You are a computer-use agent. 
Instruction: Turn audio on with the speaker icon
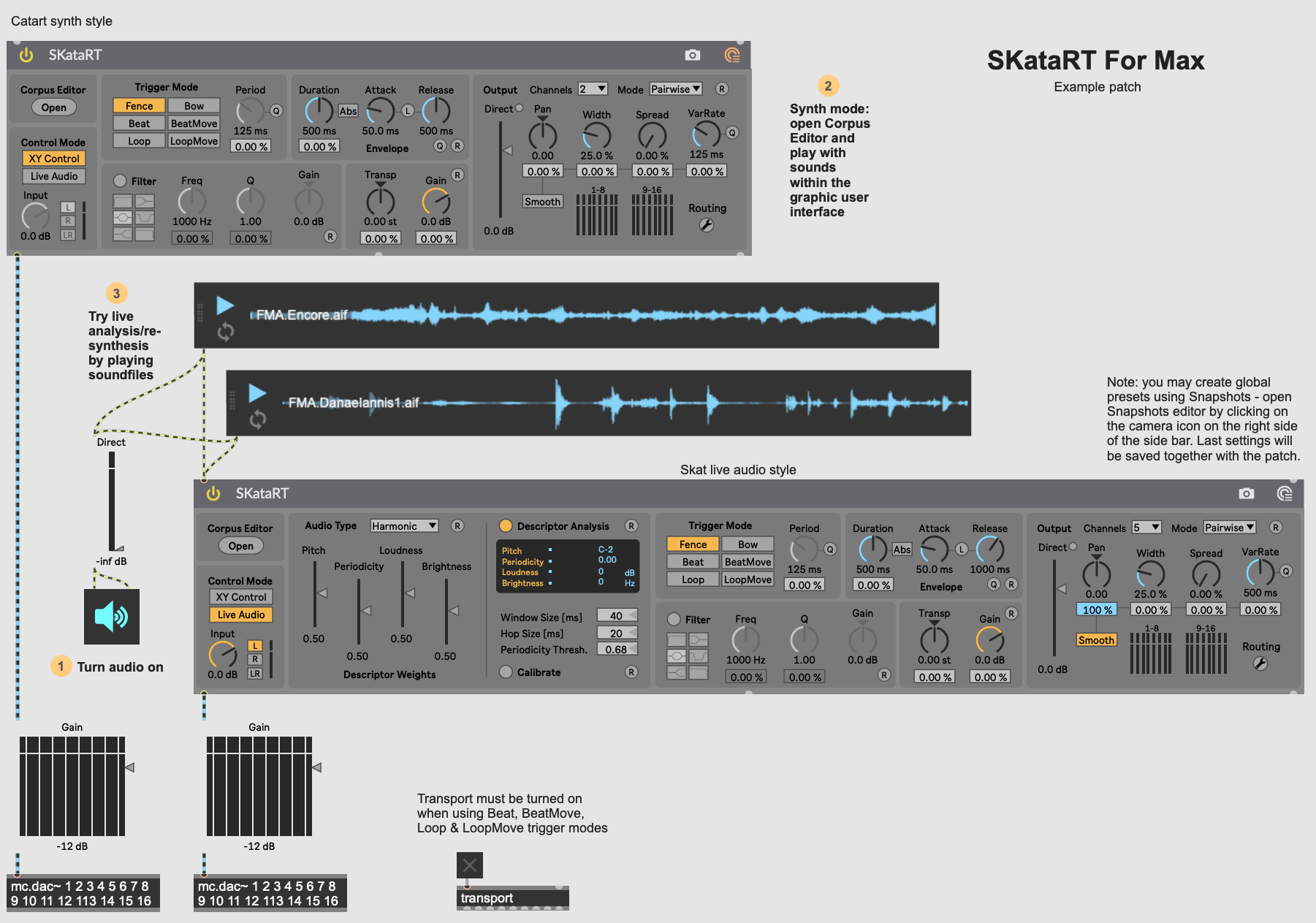tap(112, 617)
